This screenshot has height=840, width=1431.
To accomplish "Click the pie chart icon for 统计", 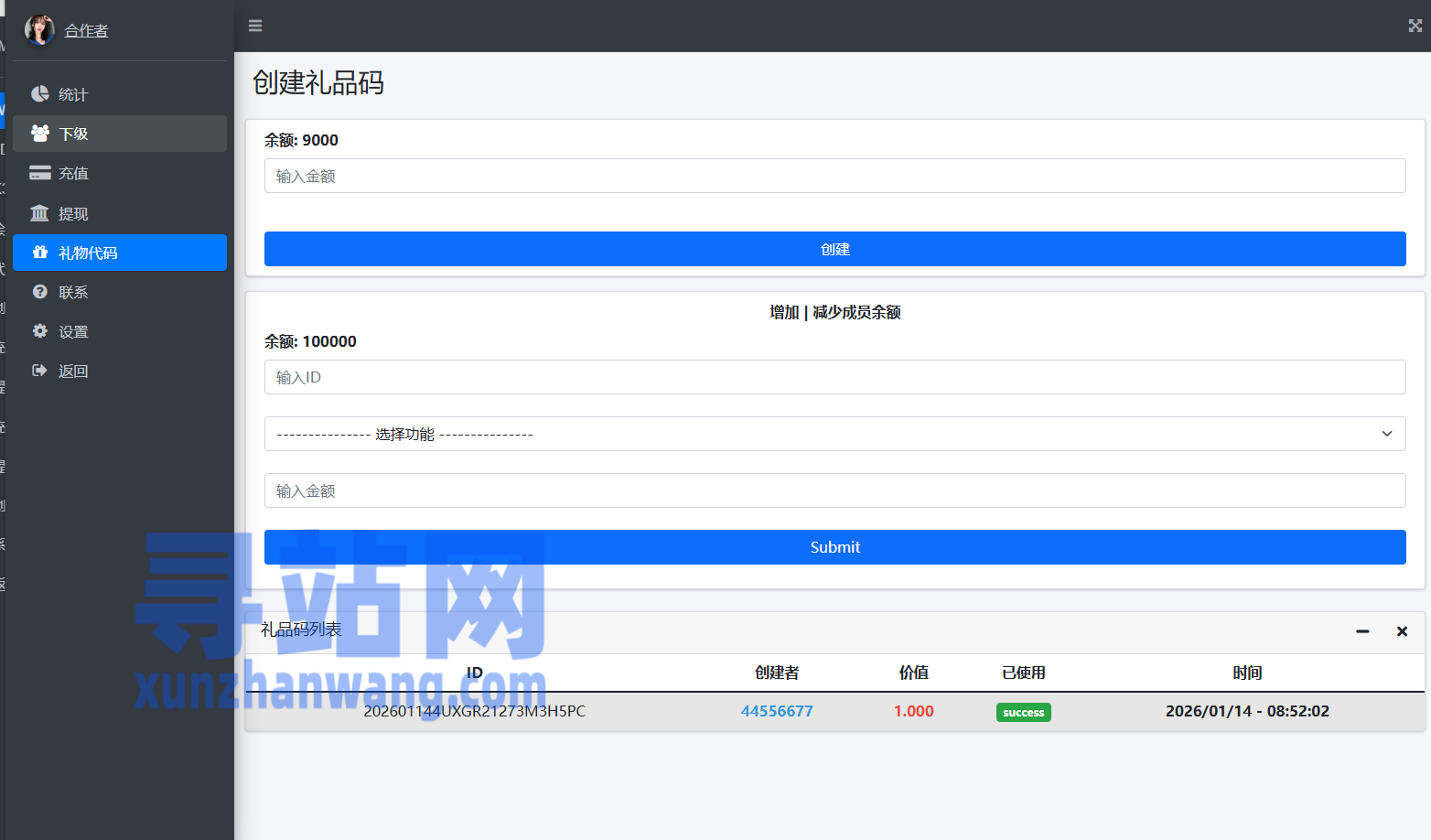I will tap(39, 94).
